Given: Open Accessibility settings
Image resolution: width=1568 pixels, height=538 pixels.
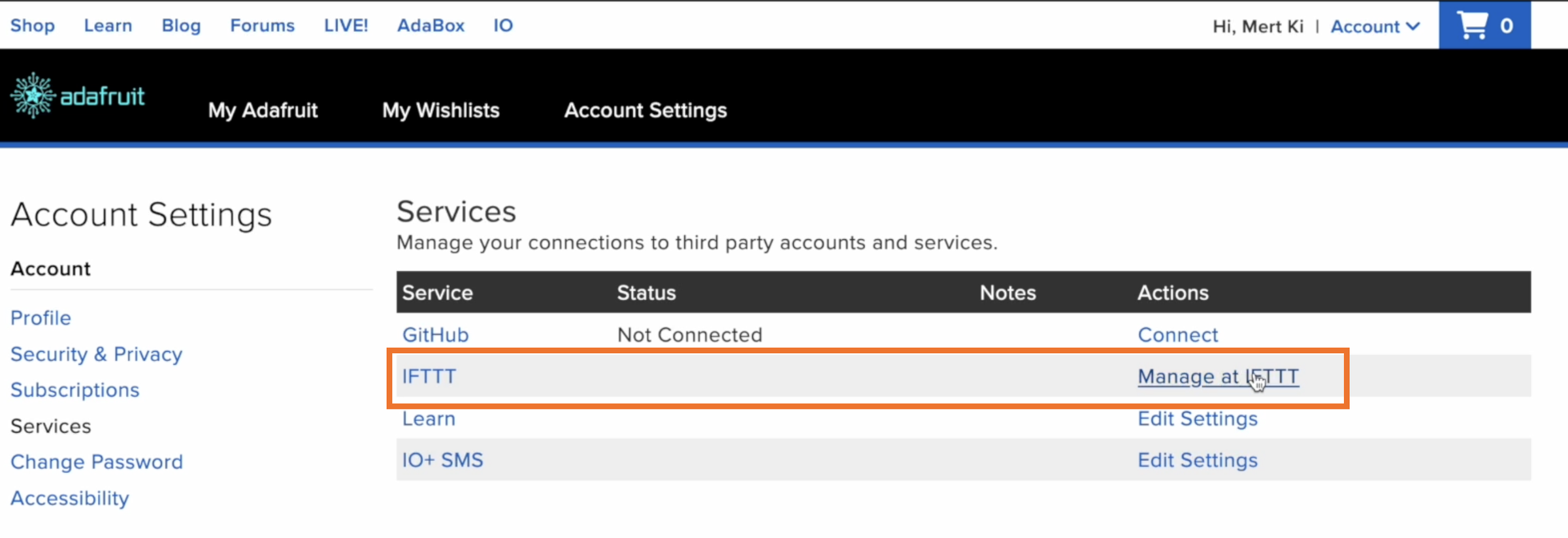Looking at the screenshot, I should coord(70,498).
